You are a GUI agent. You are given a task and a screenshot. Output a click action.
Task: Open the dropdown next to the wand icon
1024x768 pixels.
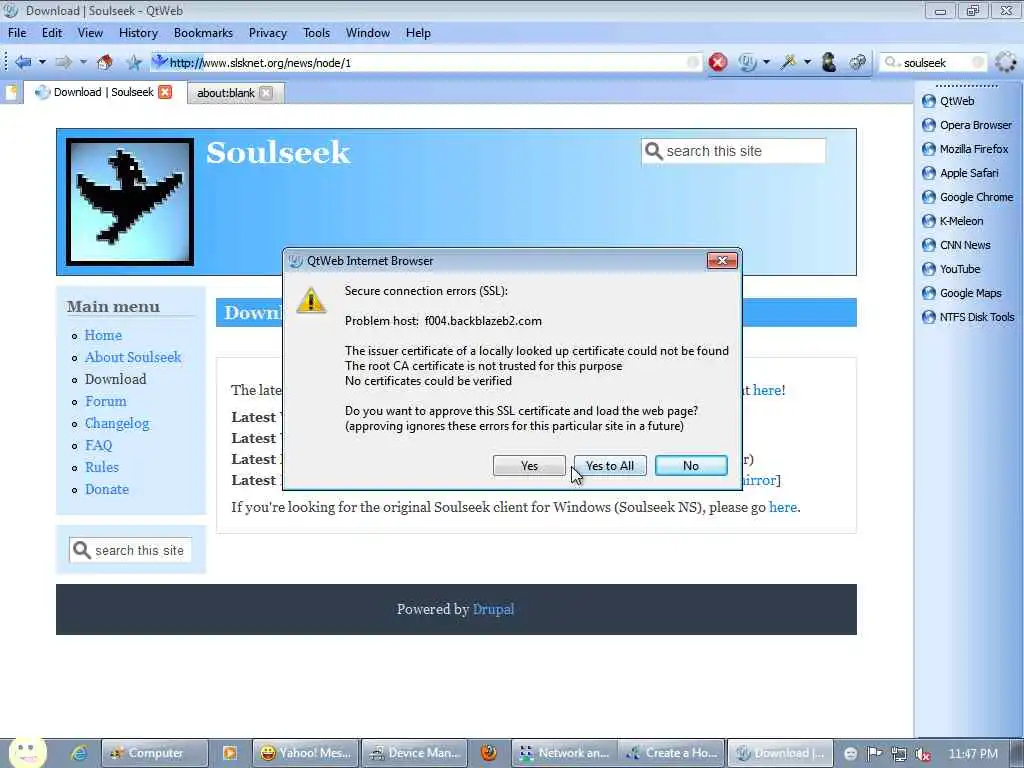(807, 63)
